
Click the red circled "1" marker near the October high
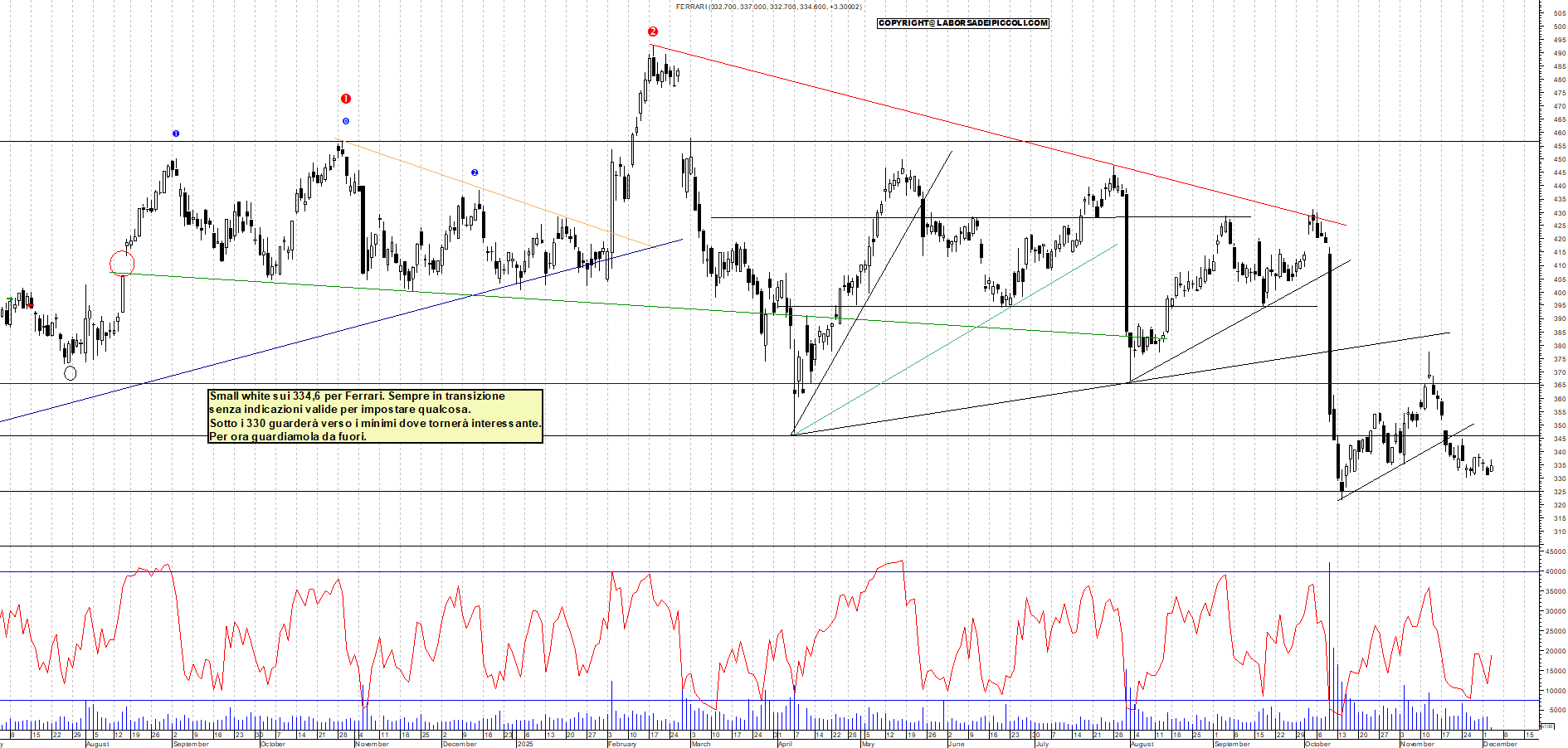345,97
